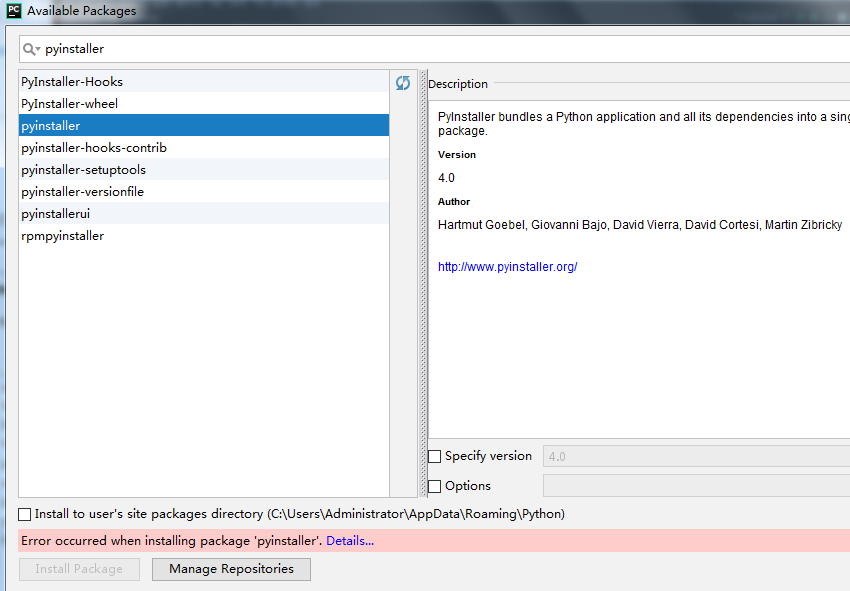Click the error message text about 'pyinstaller'
This screenshot has width=850, height=591.
click(171, 541)
